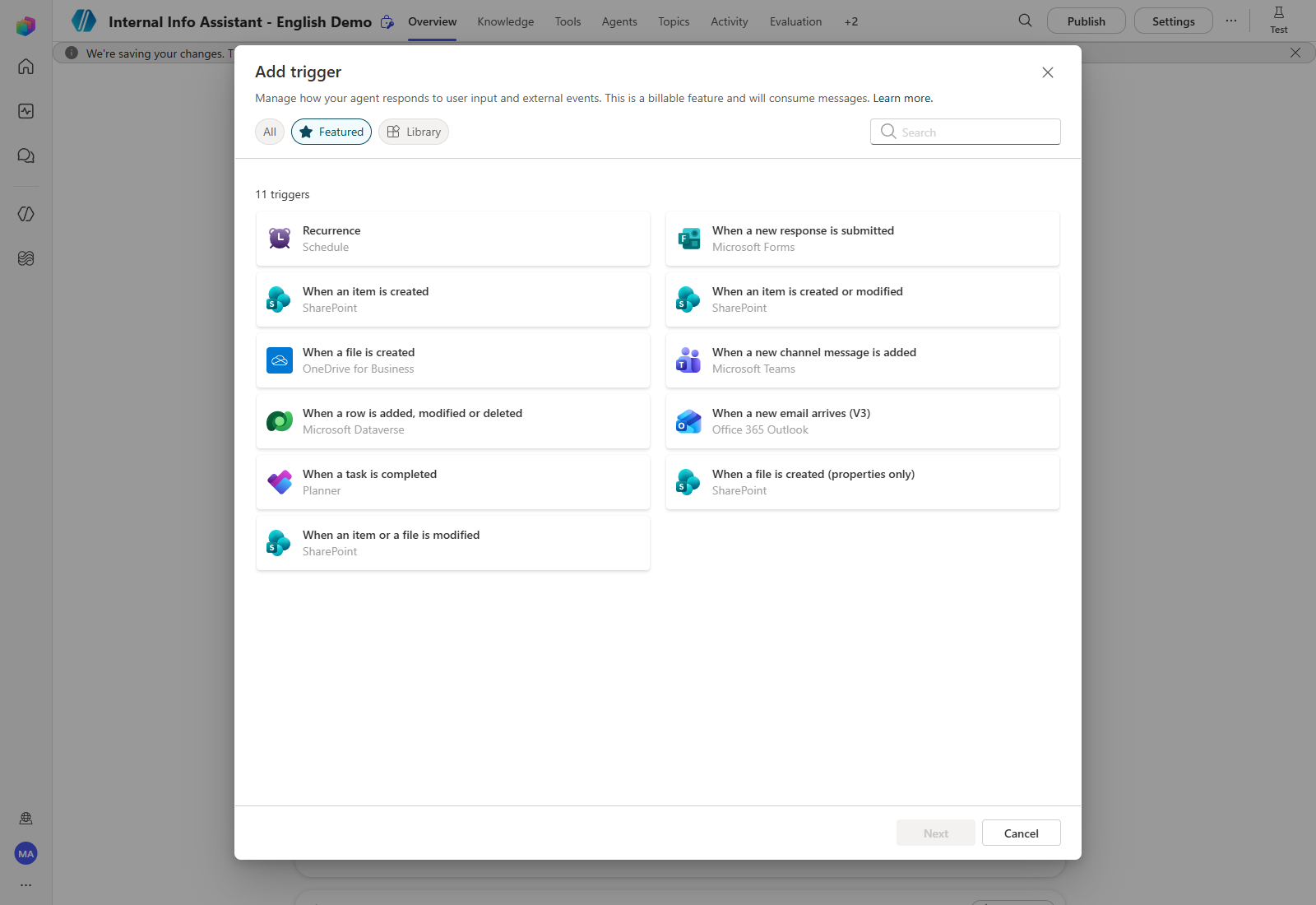The width and height of the screenshot is (1316, 905).
Task: Pick 'When a file is created (properties only)'
Action: pos(863,482)
